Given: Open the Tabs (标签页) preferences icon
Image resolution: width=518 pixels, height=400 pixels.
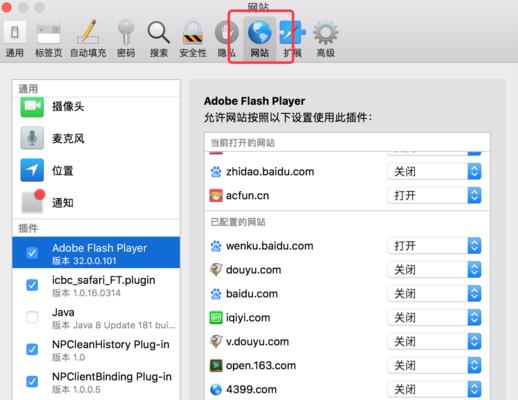Looking at the screenshot, I should pos(49,33).
